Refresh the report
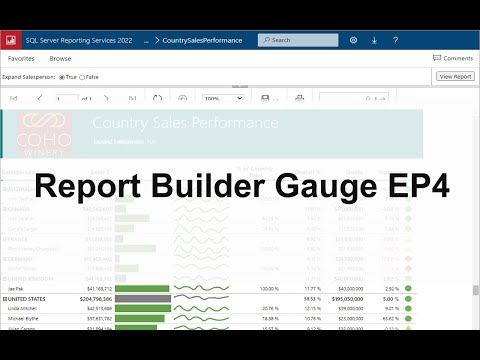 [x=157, y=98]
